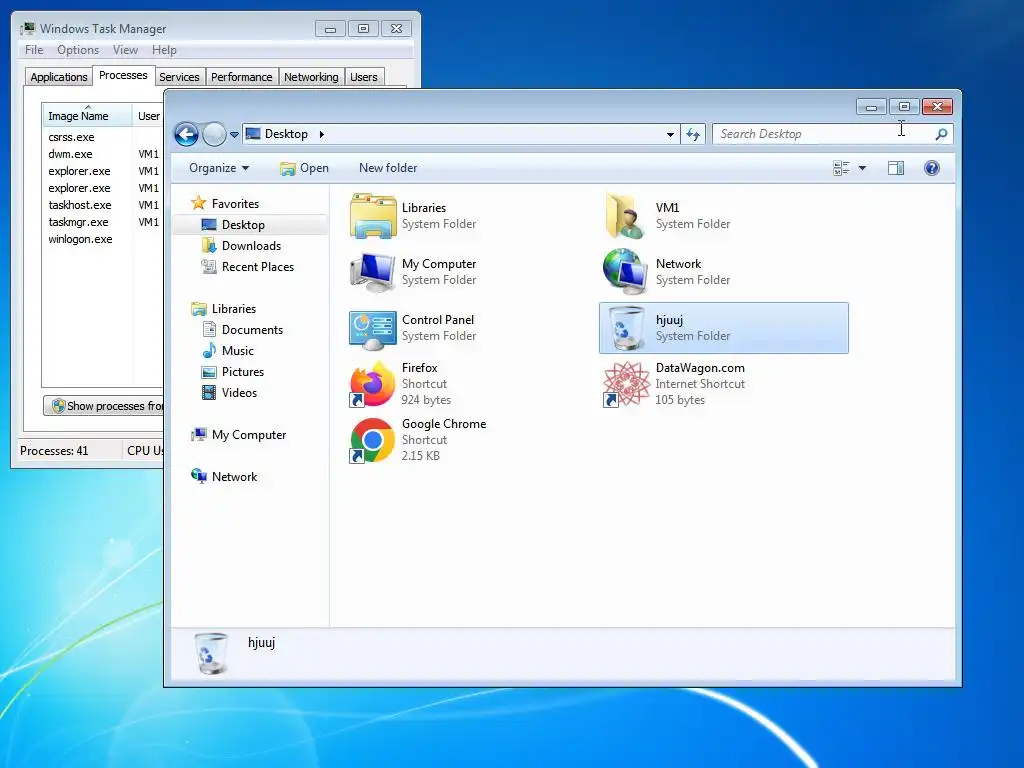Switch to the Users tab
Image resolution: width=1024 pixels, height=768 pixels.
[364, 77]
